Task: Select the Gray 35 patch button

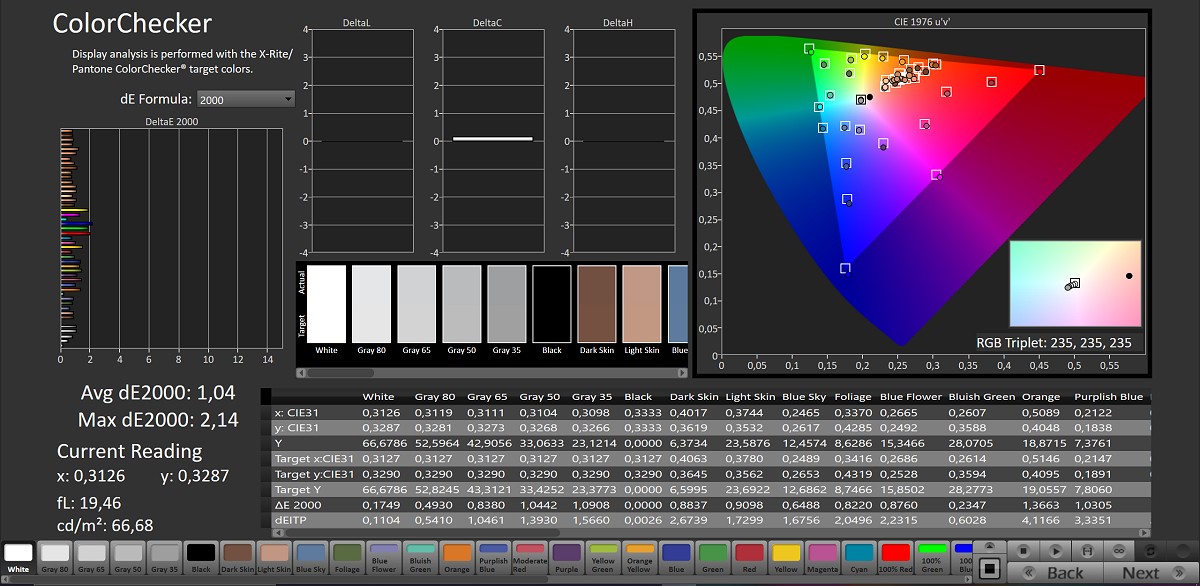Action: click(165, 558)
